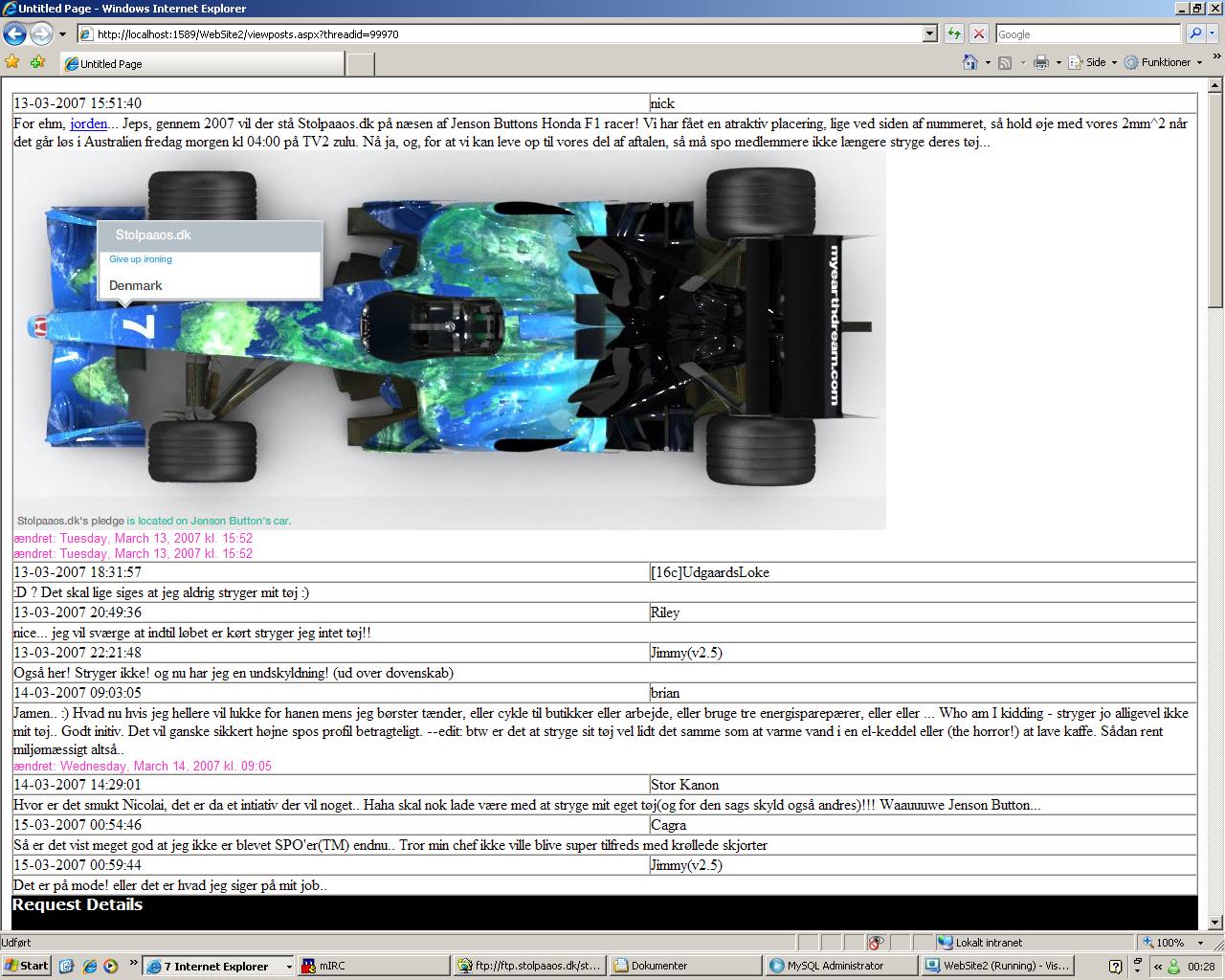Select the Untitled Page tab

(201, 64)
